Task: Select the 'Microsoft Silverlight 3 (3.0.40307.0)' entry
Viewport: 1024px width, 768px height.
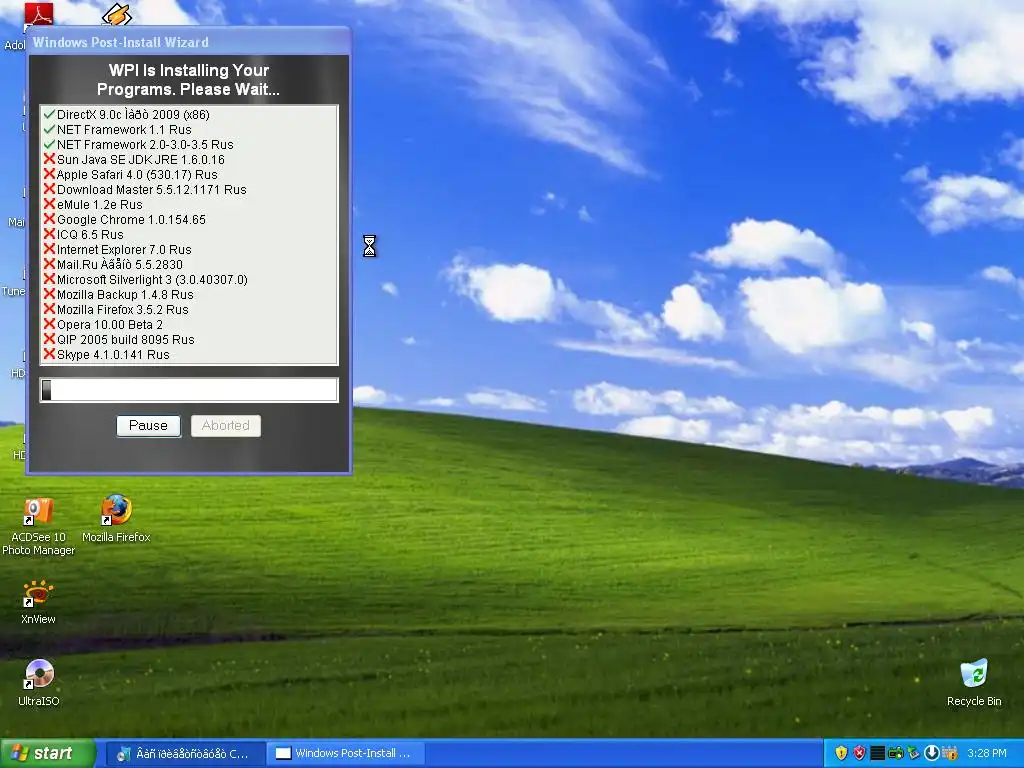Action: [152, 280]
